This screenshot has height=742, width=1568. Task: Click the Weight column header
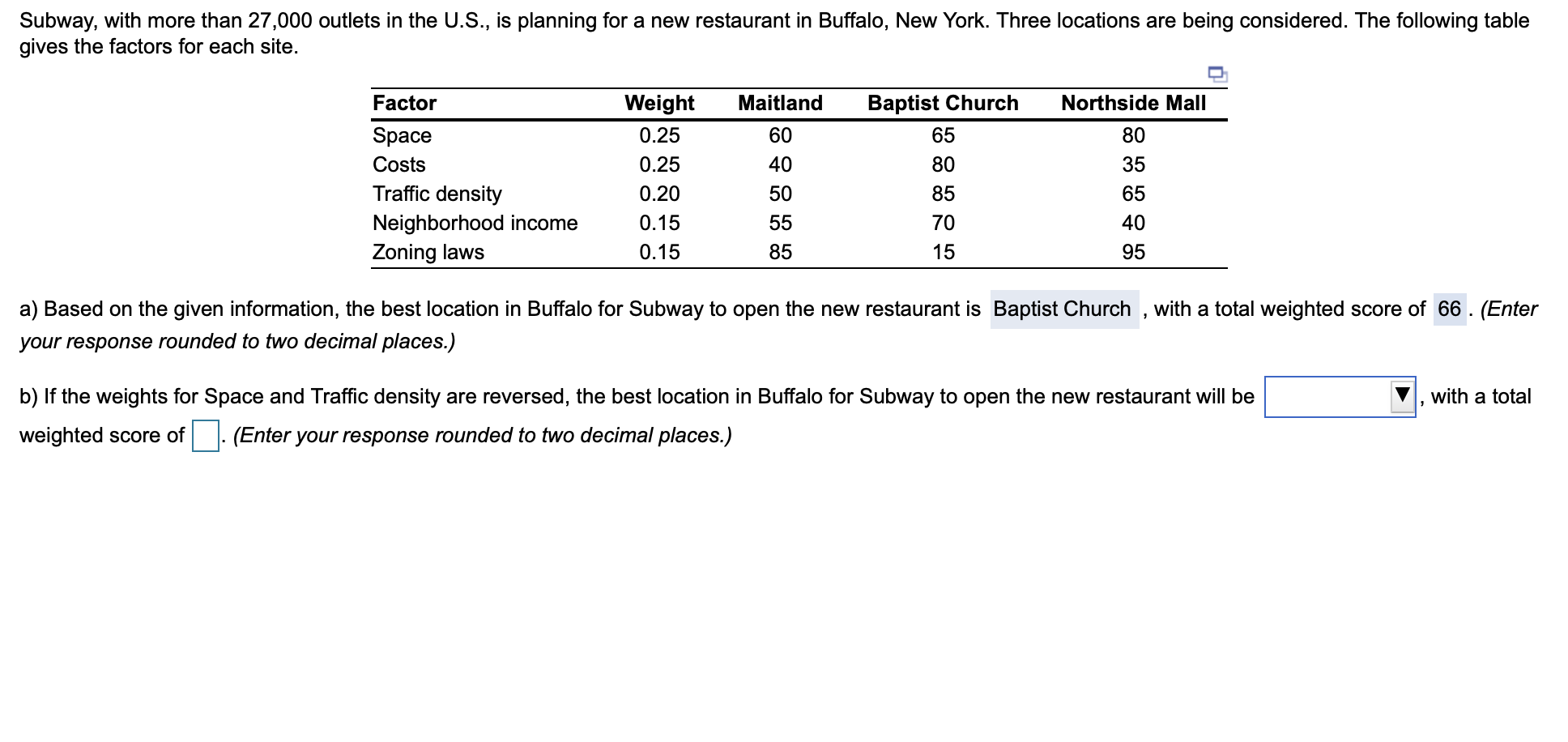658,103
